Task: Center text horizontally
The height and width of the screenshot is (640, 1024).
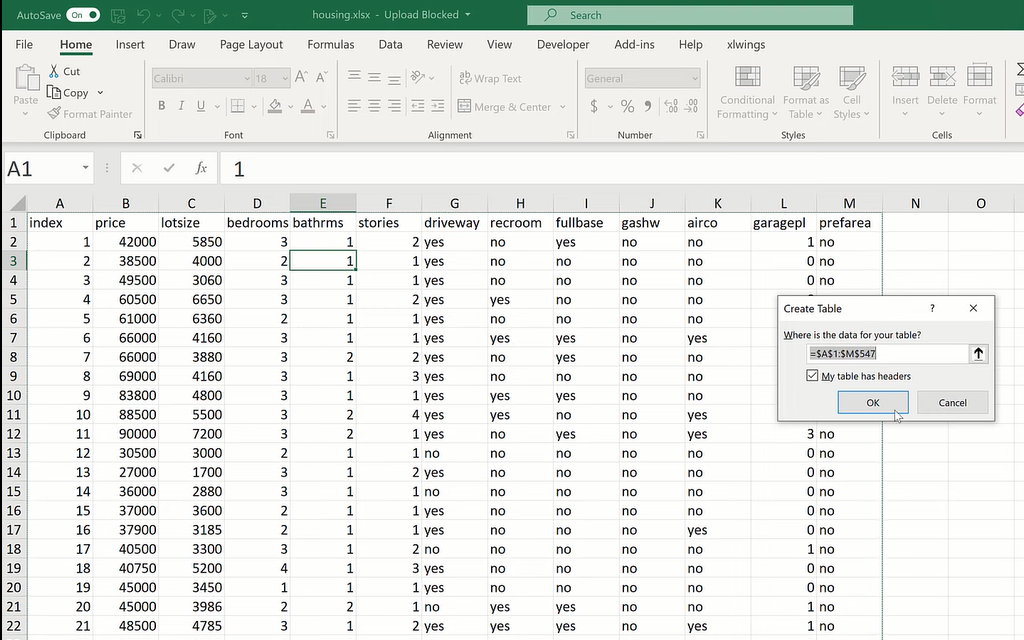Action: click(374, 106)
